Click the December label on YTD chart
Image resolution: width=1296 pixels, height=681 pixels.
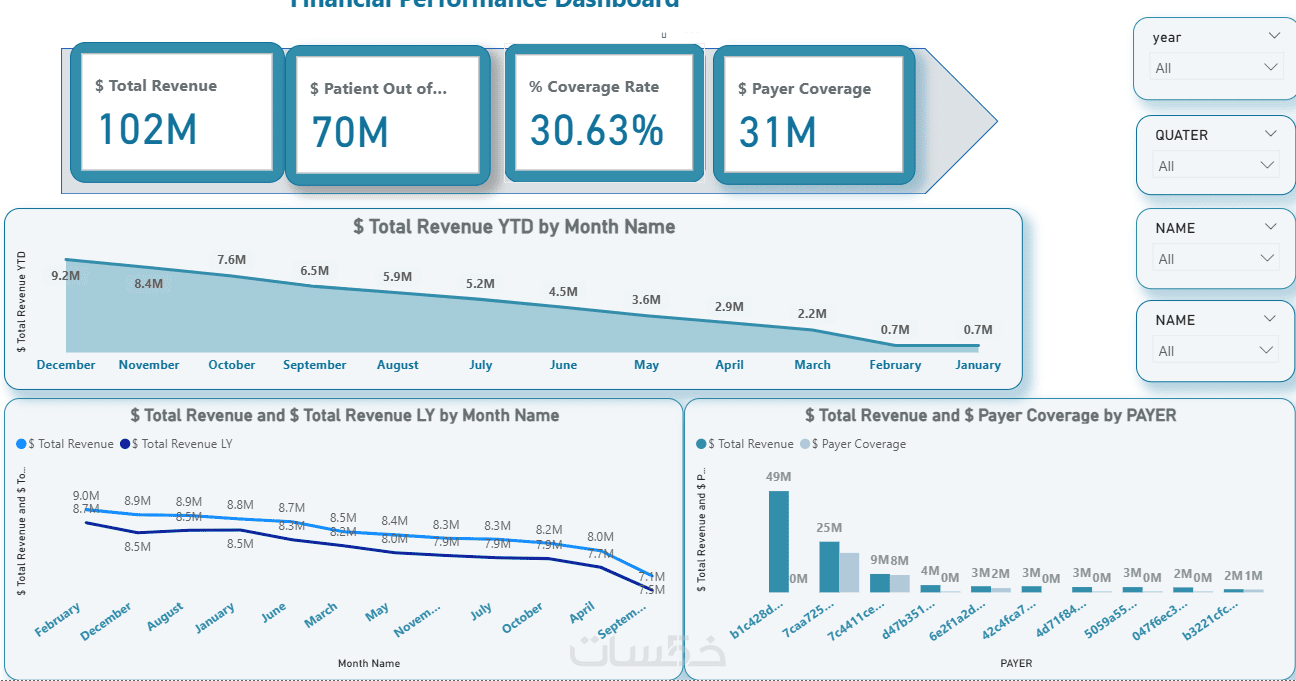(x=66, y=365)
